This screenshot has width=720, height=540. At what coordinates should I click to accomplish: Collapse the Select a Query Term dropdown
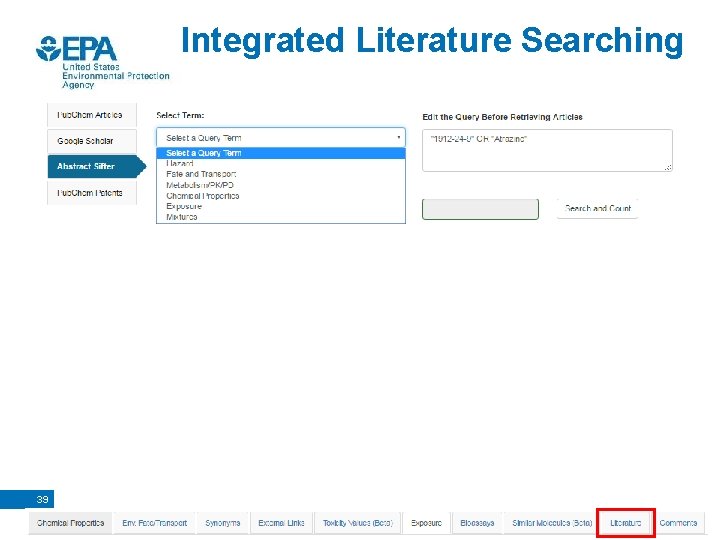pyautogui.click(x=281, y=138)
